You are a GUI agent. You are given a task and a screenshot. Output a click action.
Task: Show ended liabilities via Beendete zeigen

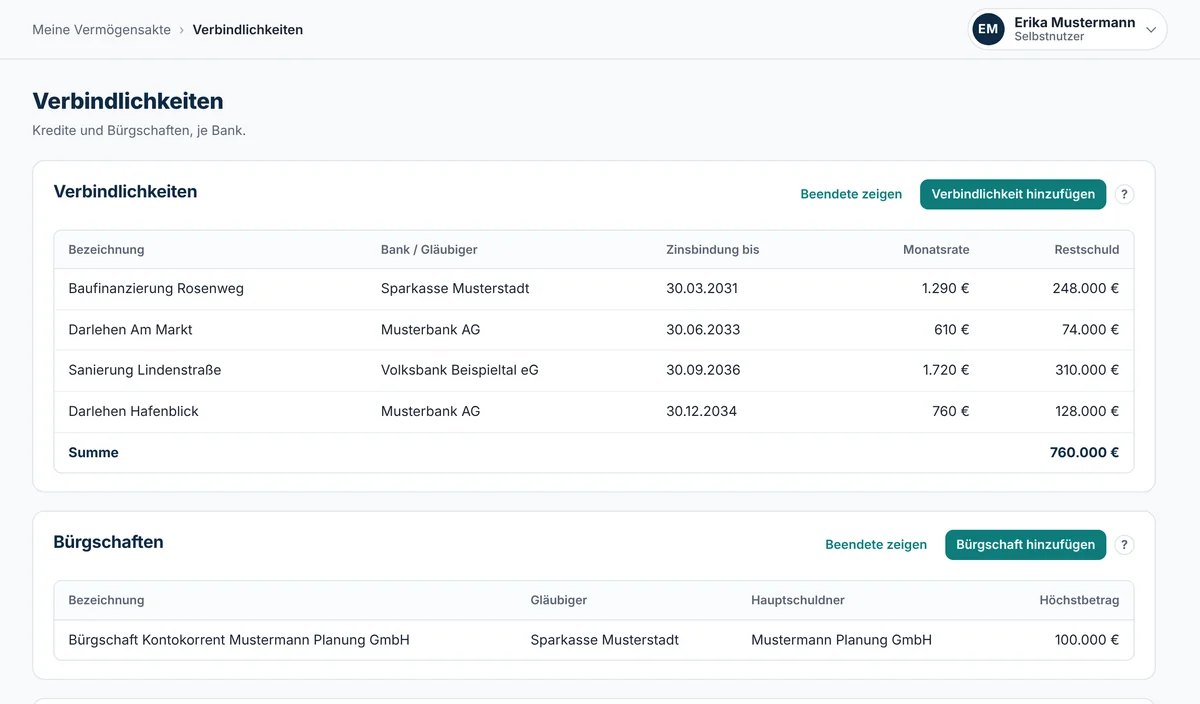pos(851,194)
